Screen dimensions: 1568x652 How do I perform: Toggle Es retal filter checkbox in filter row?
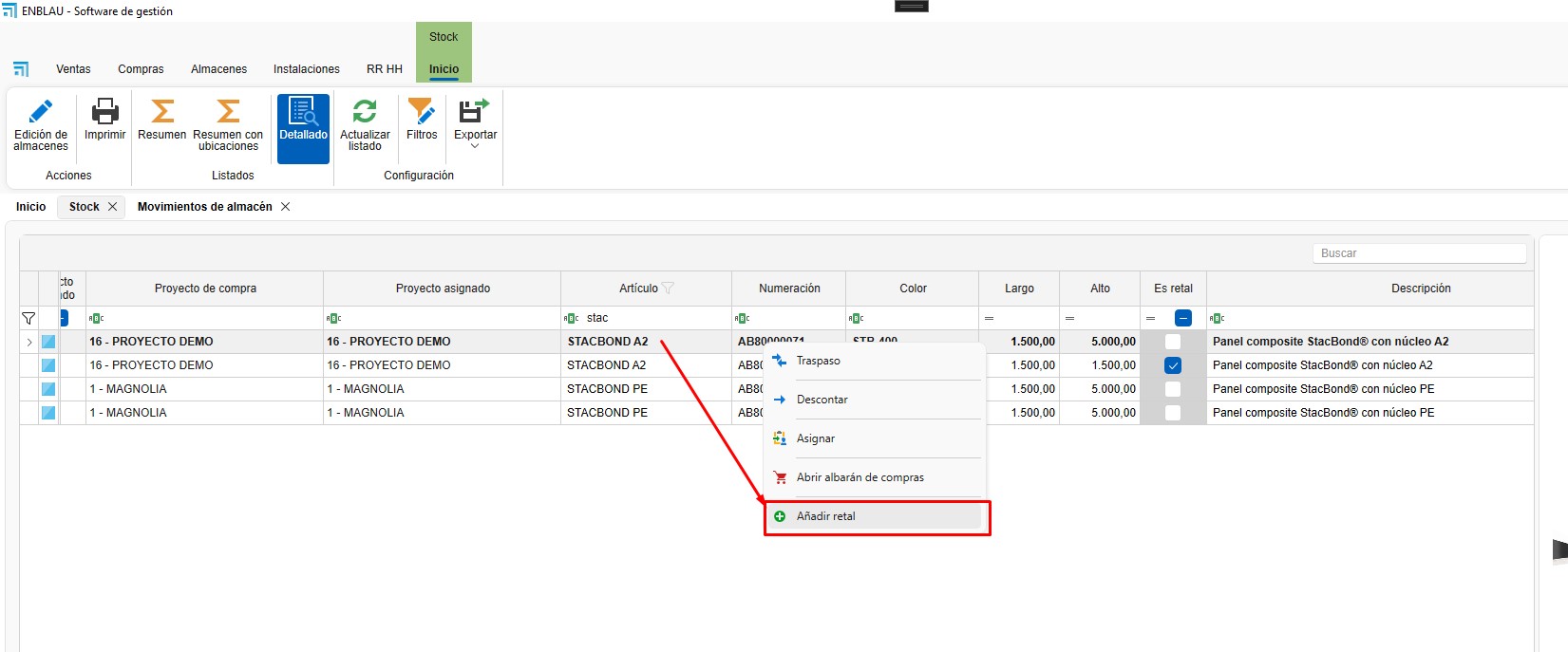tap(1183, 318)
